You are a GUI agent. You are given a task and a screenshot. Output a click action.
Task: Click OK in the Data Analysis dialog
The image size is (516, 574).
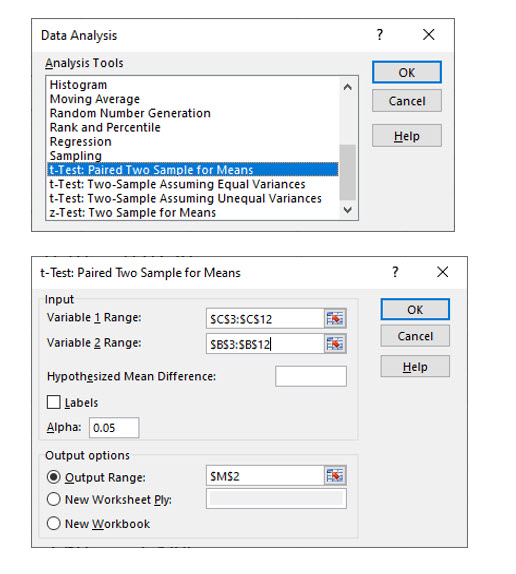tap(407, 72)
